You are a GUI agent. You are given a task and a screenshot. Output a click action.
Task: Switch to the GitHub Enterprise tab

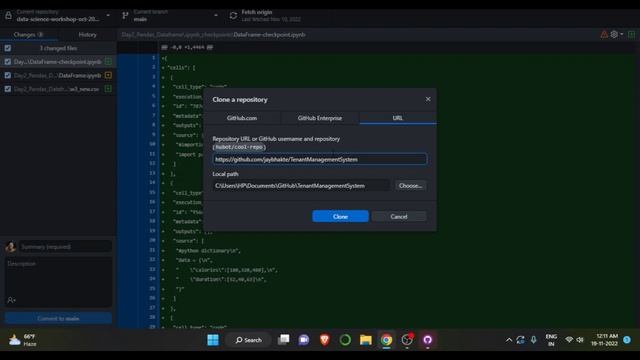320,118
